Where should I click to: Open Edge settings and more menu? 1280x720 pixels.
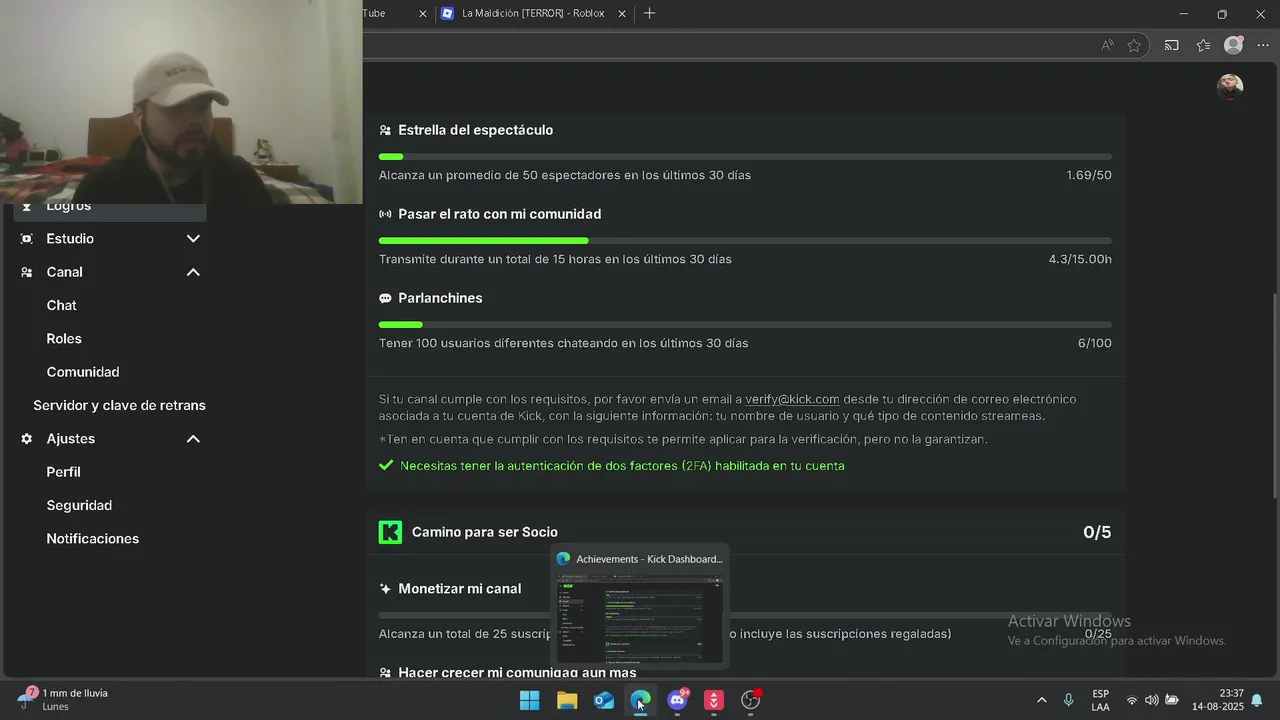tap(1263, 45)
